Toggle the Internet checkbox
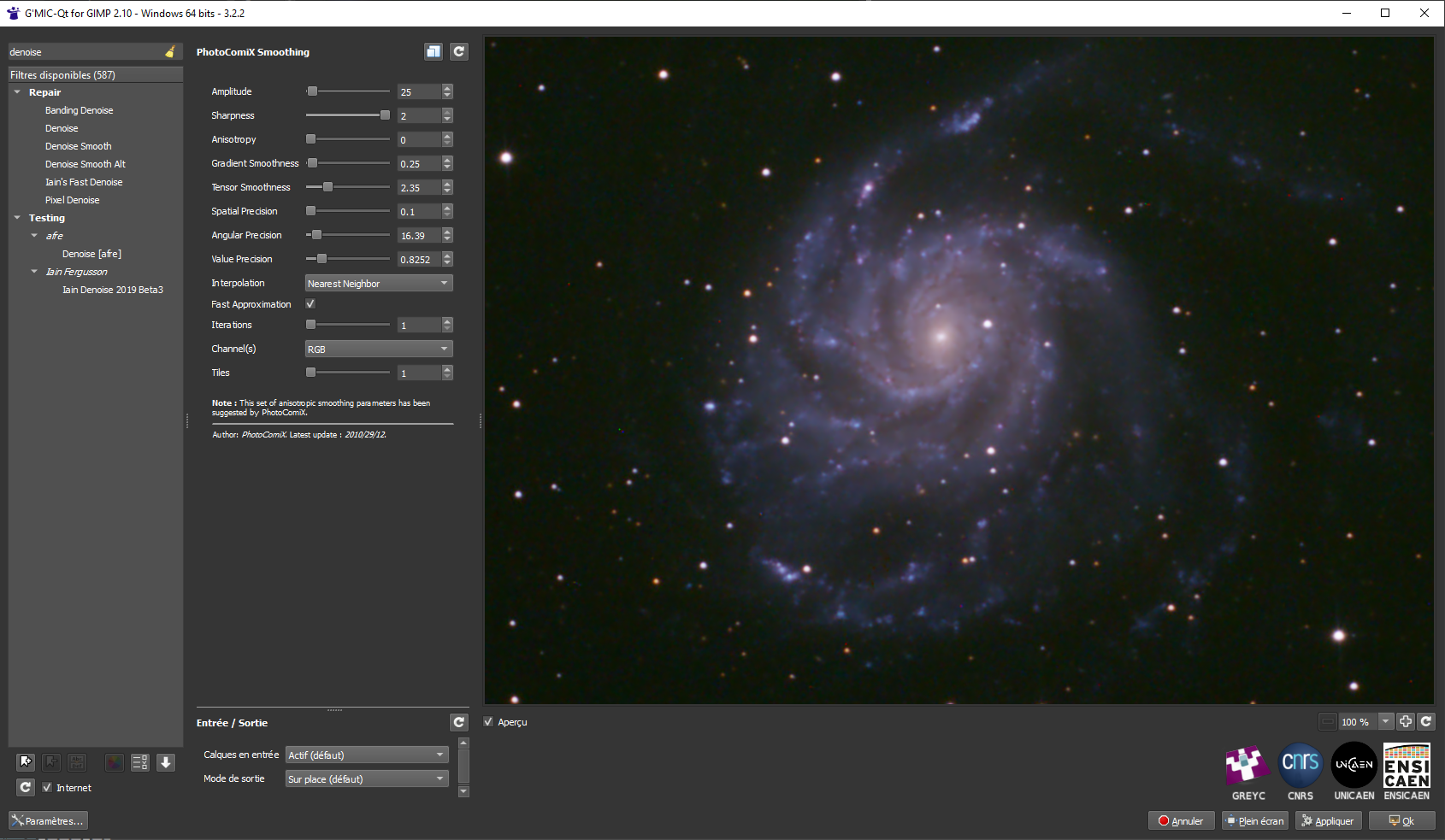Screen dimensions: 1445x840 coord(47,788)
